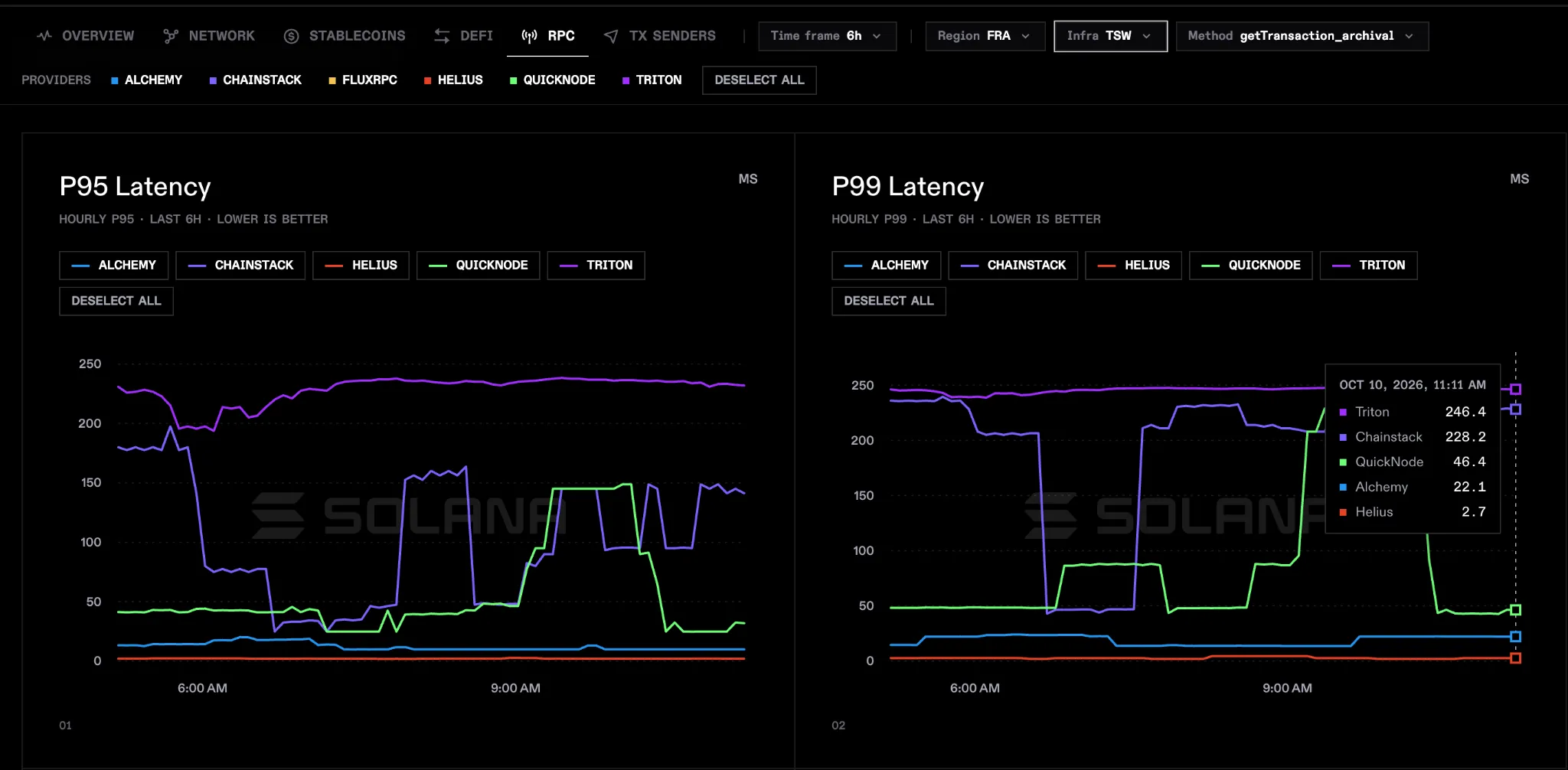This screenshot has width=1568, height=770.
Task: Click the Overview pulse icon
Action: pyautogui.click(x=44, y=36)
